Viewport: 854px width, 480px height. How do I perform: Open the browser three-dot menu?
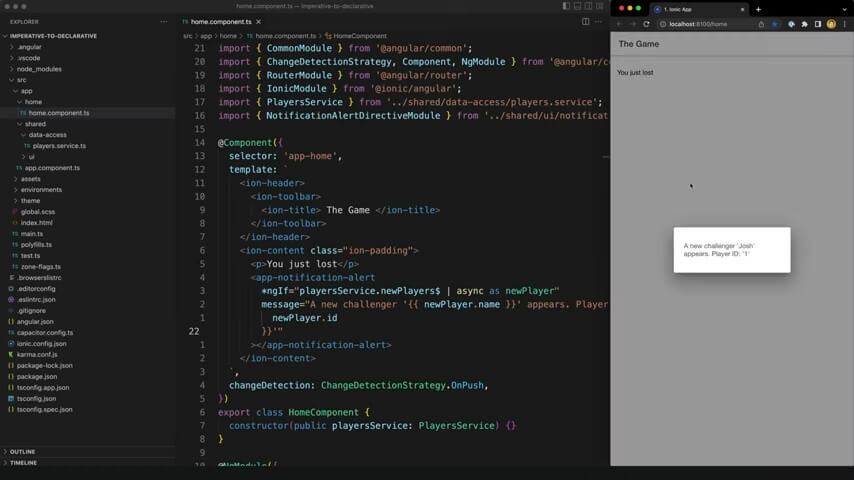tap(845, 24)
